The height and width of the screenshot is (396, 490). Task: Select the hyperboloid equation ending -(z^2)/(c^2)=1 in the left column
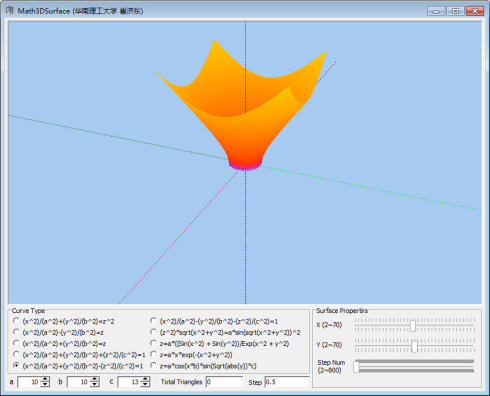tap(16, 365)
